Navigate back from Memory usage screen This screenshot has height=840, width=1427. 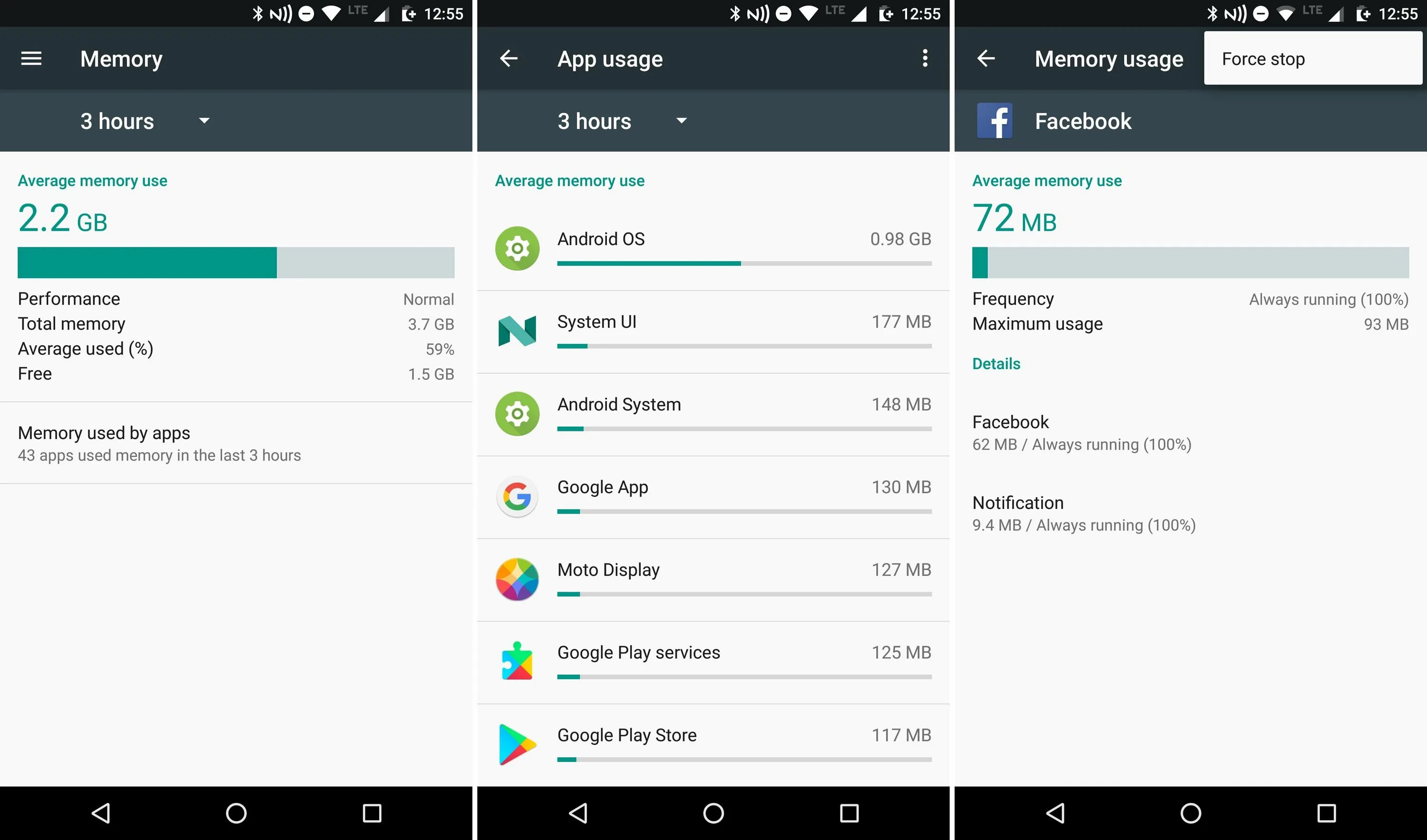coord(987,58)
